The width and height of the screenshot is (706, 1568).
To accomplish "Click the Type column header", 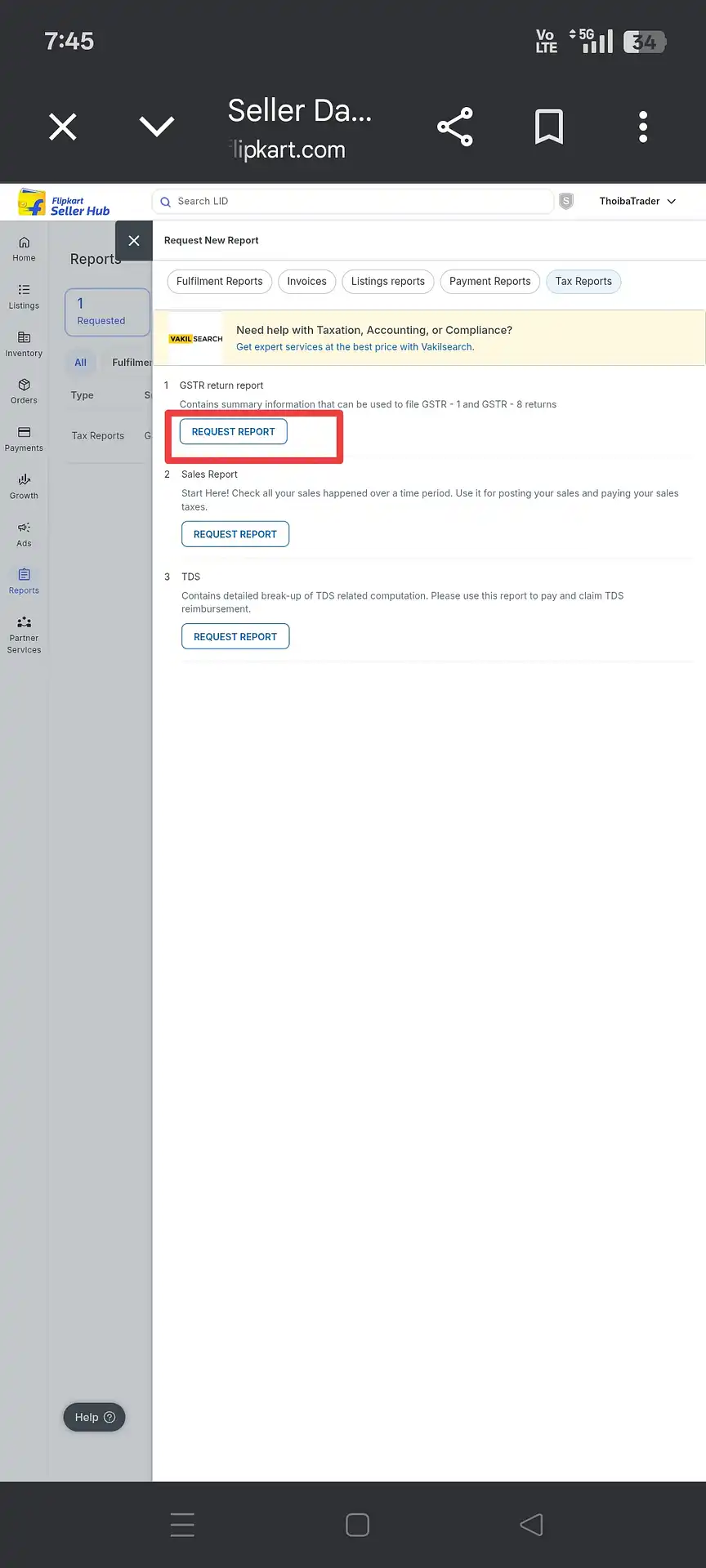I will click(x=83, y=395).
